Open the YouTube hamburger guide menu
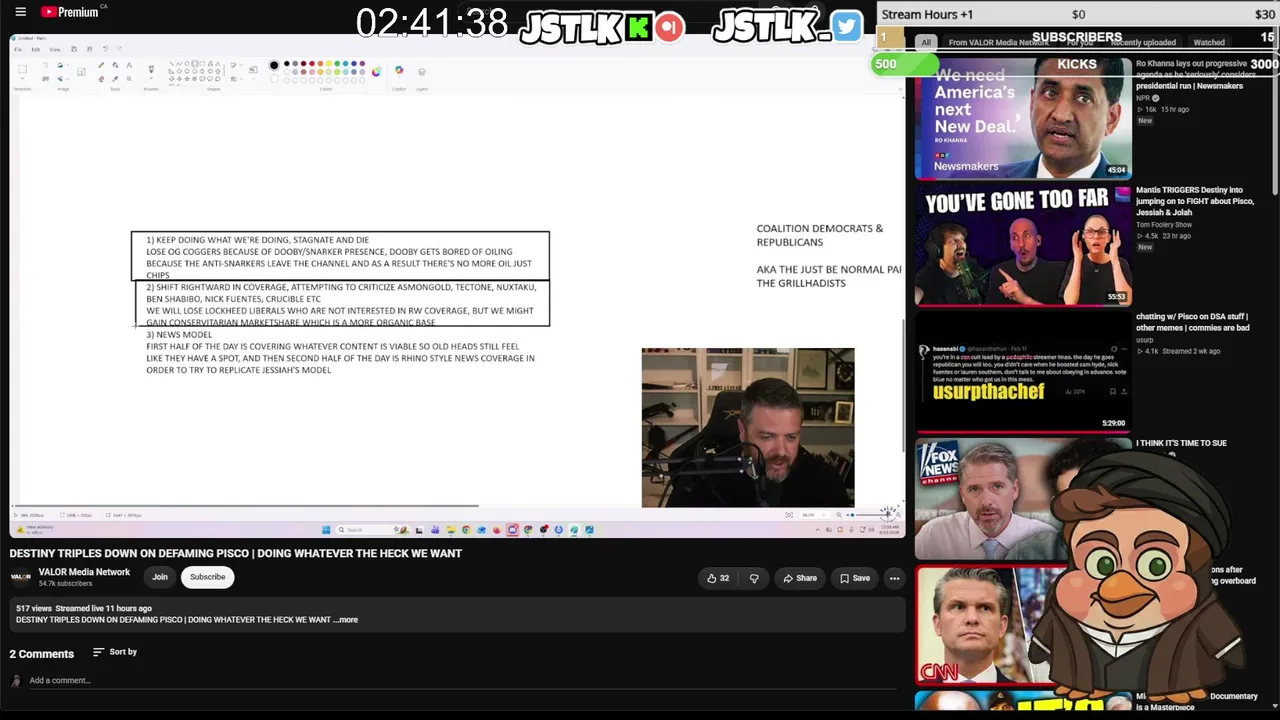Image resolution: width=1280 pixels, height=720 pixels. (x=20, y=12)
